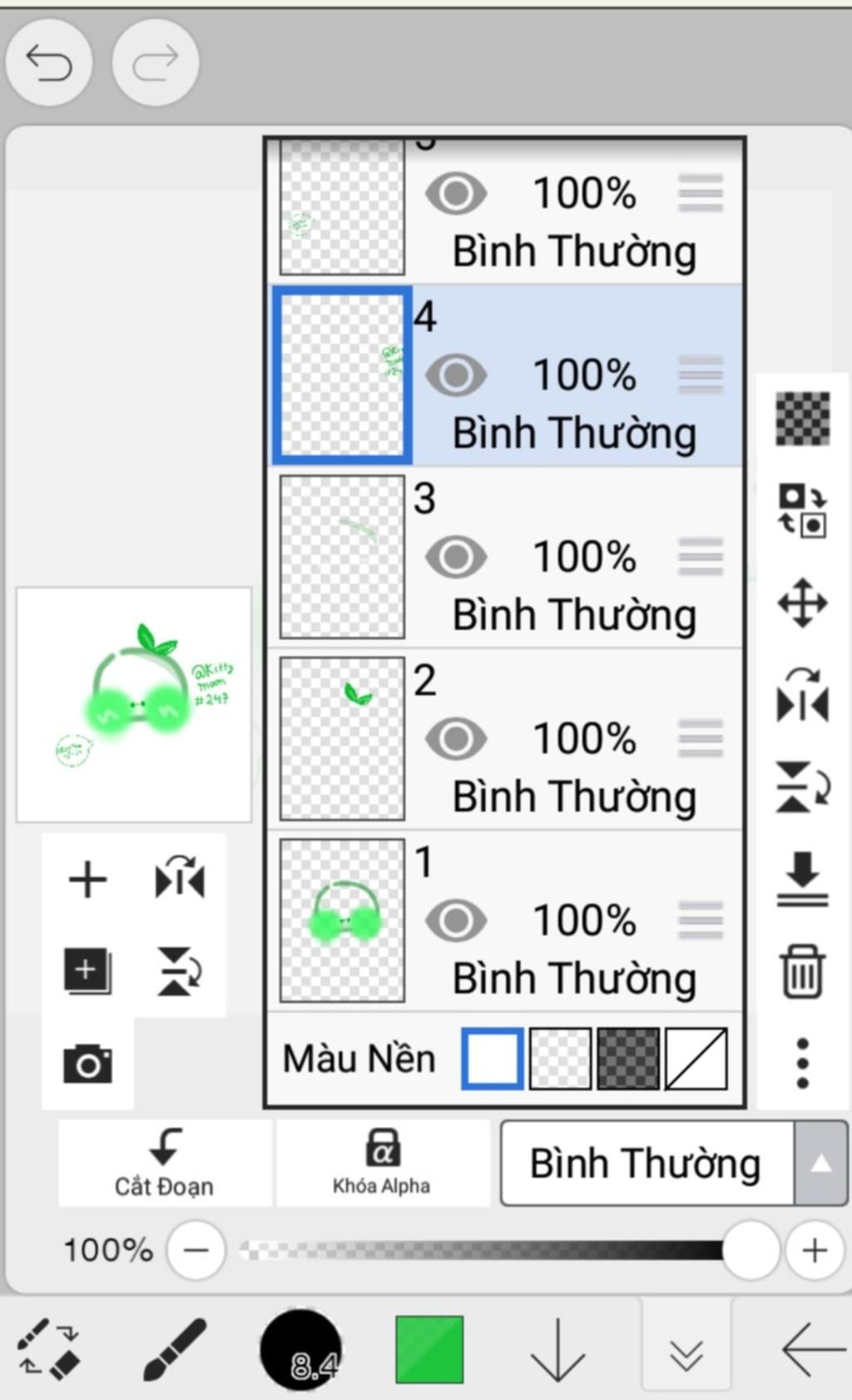Open the green color swatch
The width and height of the screenshot is (852, 1400).
[x=429, y=1349]
